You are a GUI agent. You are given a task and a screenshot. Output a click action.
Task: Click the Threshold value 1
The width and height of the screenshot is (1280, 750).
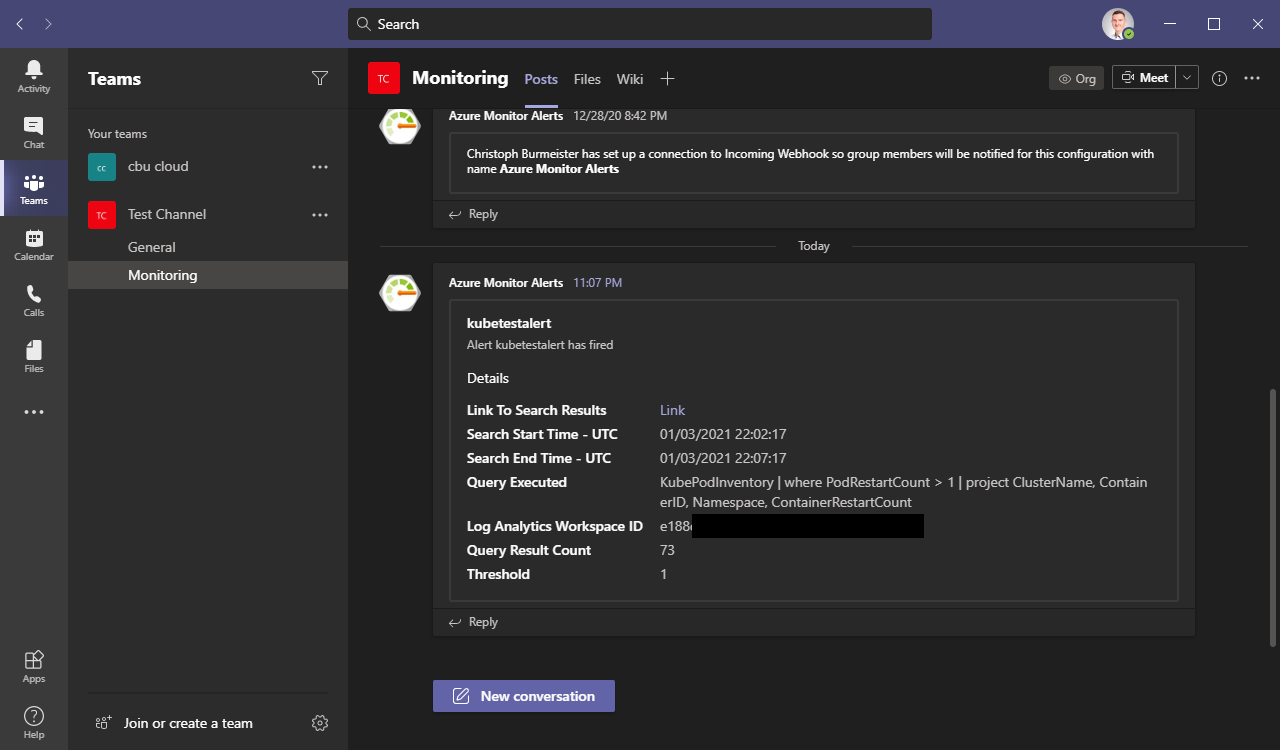[x=663, y=574]
